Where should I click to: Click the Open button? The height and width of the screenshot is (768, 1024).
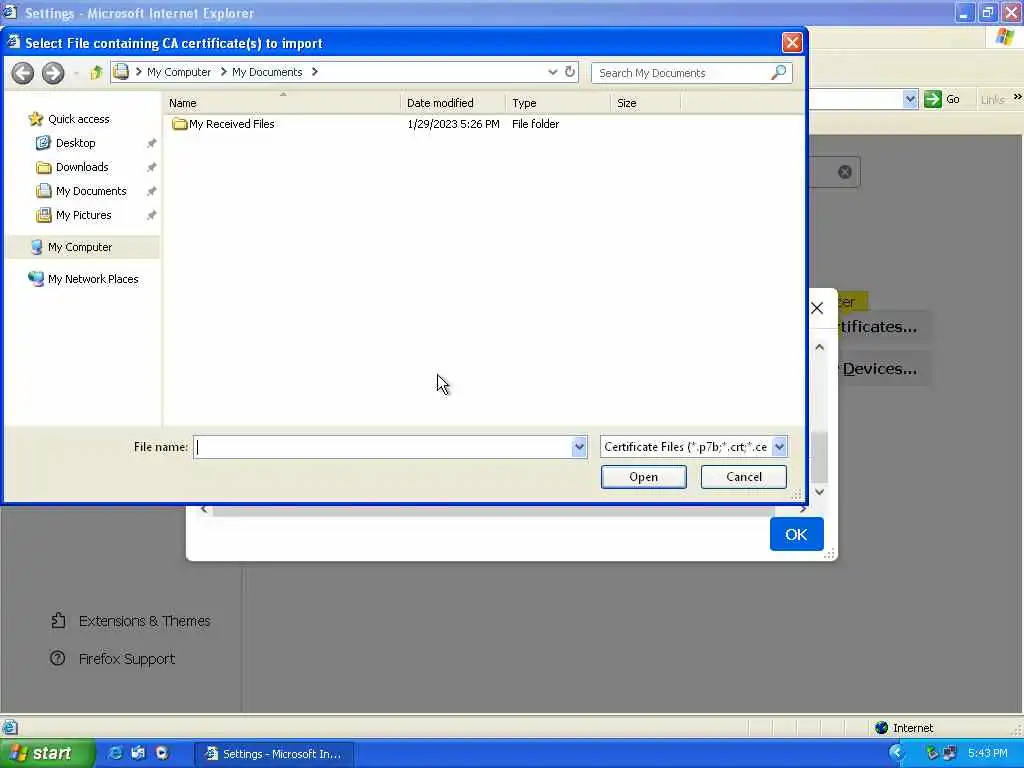[x=643, y=477]
